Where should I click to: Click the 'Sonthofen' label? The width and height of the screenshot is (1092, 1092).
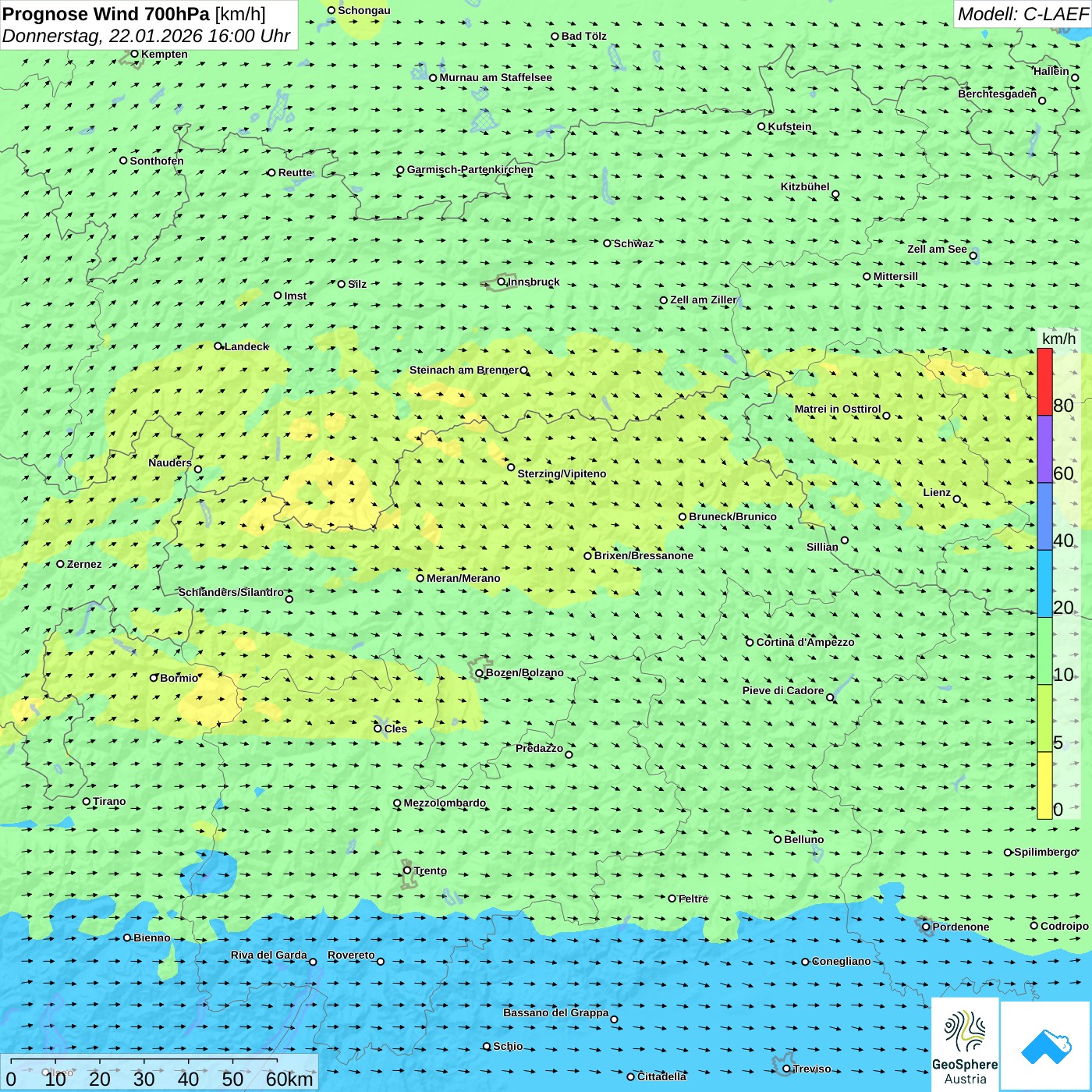click(x=157, y=161)
